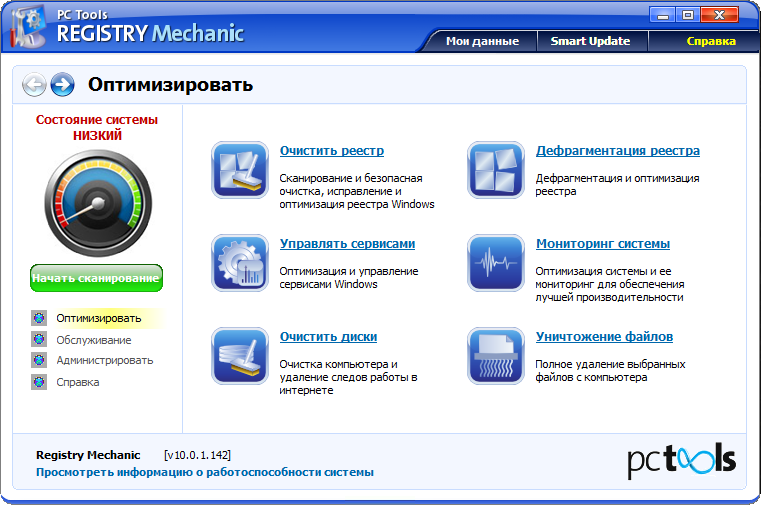Click the pctools logo at bottom right
Image resolution: width=761 pixels, height=505 pixels.
pyautogui.click(x=681, y=459)
